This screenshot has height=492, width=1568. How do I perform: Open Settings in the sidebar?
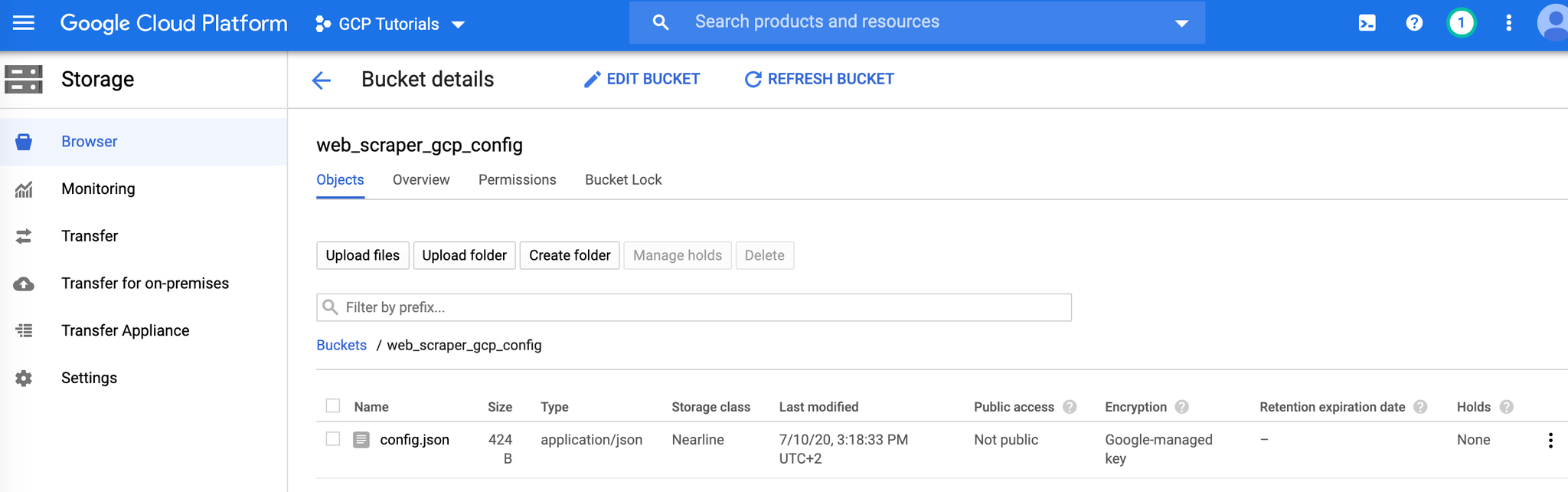[x=143, y=379]
